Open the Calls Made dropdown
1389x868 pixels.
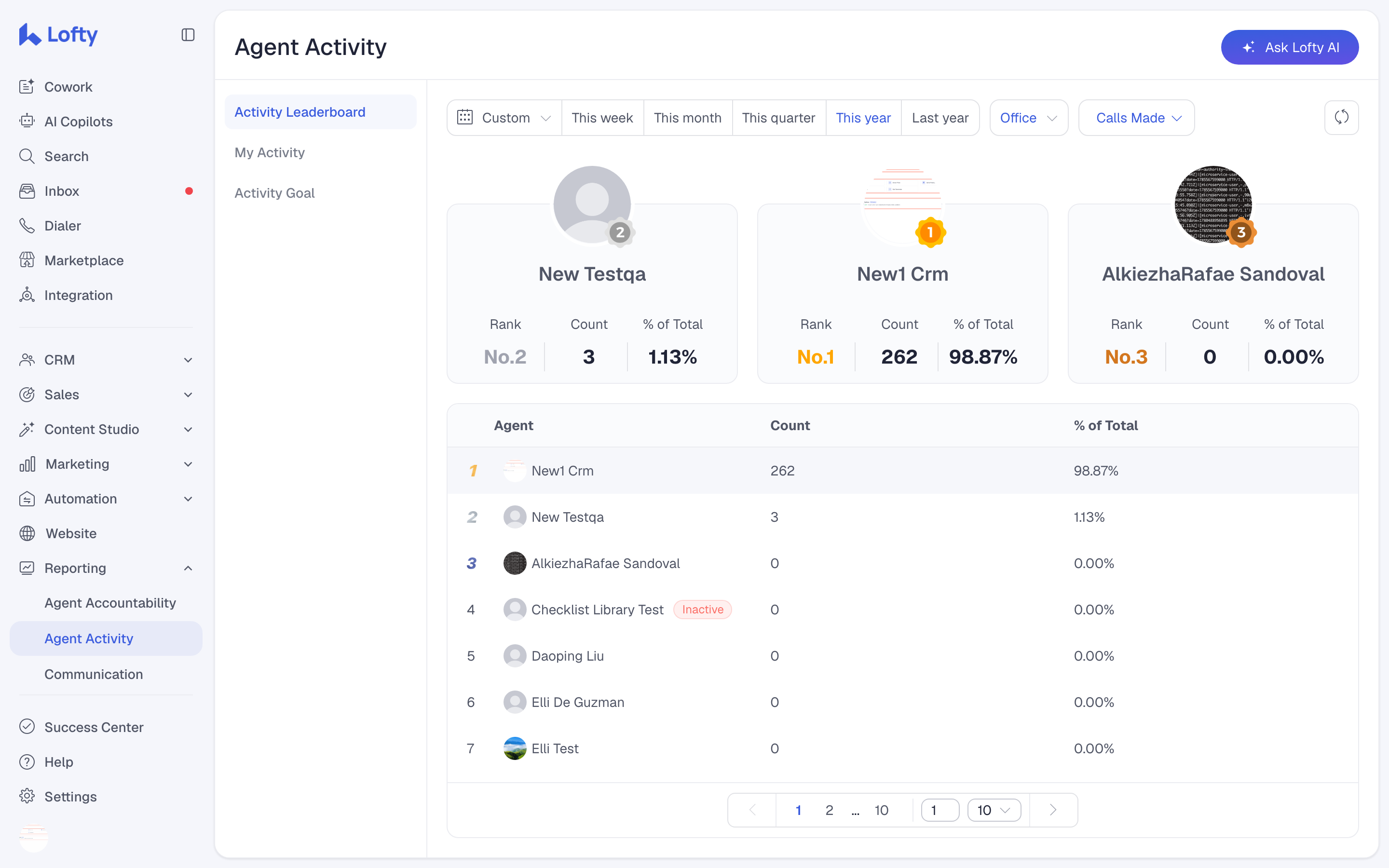1136,118
